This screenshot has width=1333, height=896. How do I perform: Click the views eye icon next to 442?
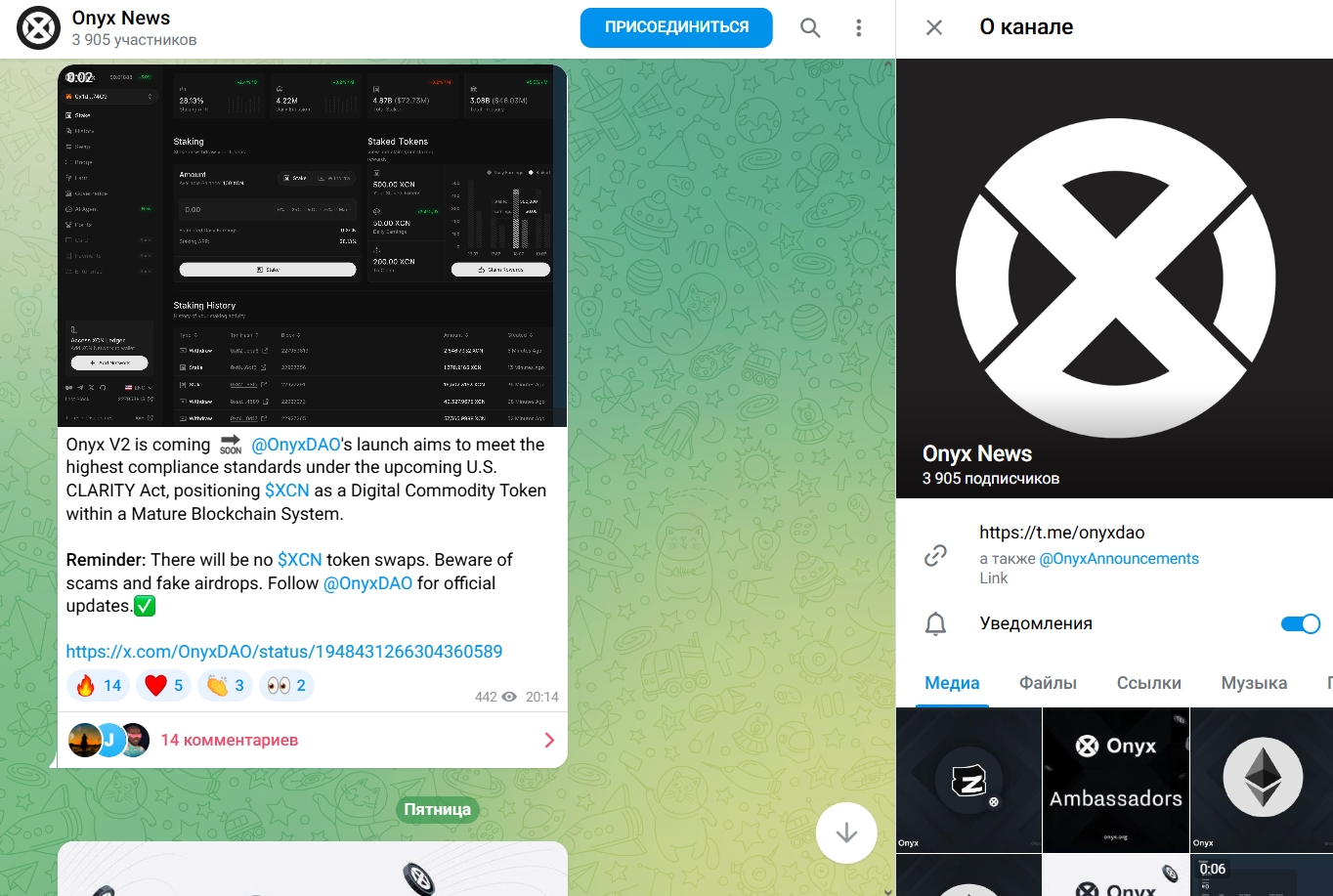[x=509, y=697]
